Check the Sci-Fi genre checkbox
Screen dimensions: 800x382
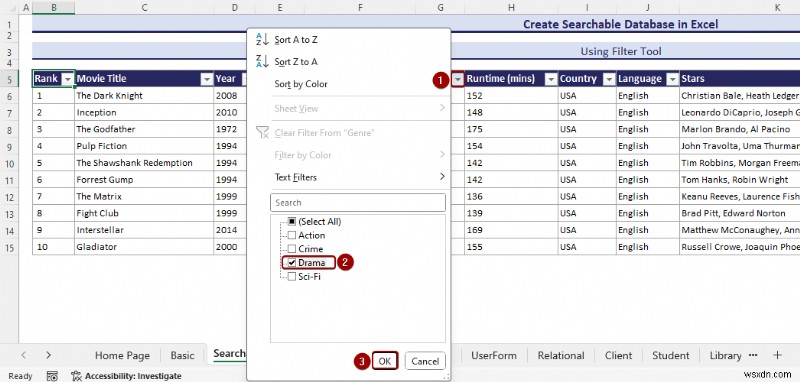(x=292, y=276)
